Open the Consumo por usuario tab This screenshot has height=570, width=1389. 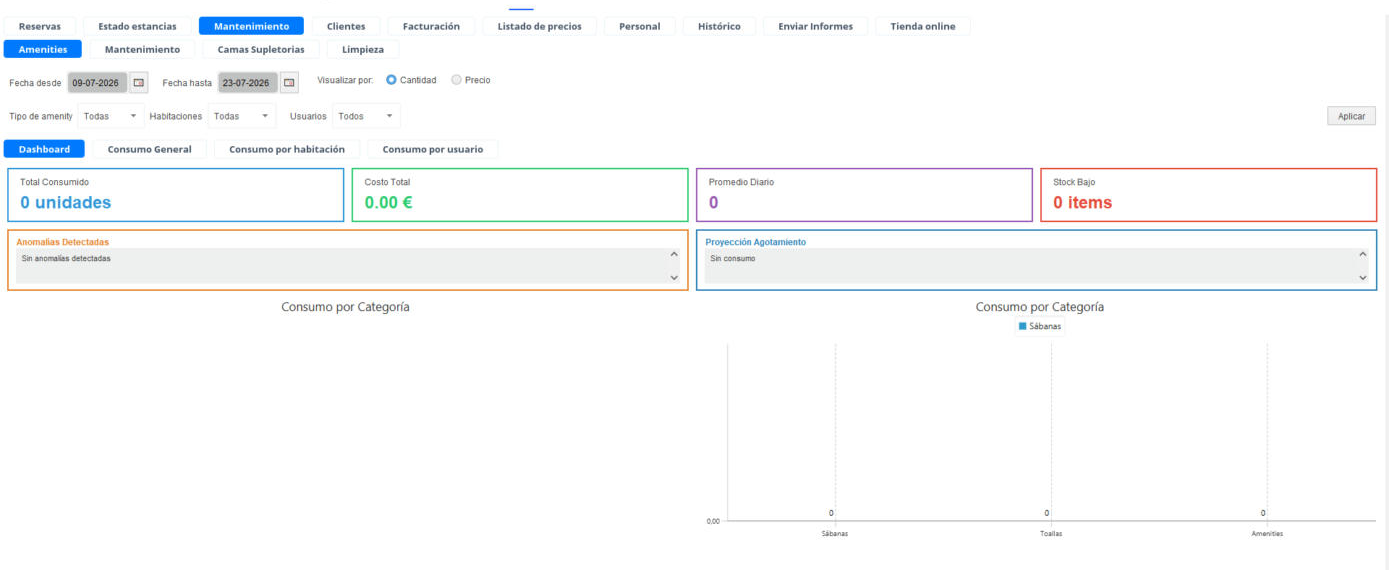tap(433, 149)
